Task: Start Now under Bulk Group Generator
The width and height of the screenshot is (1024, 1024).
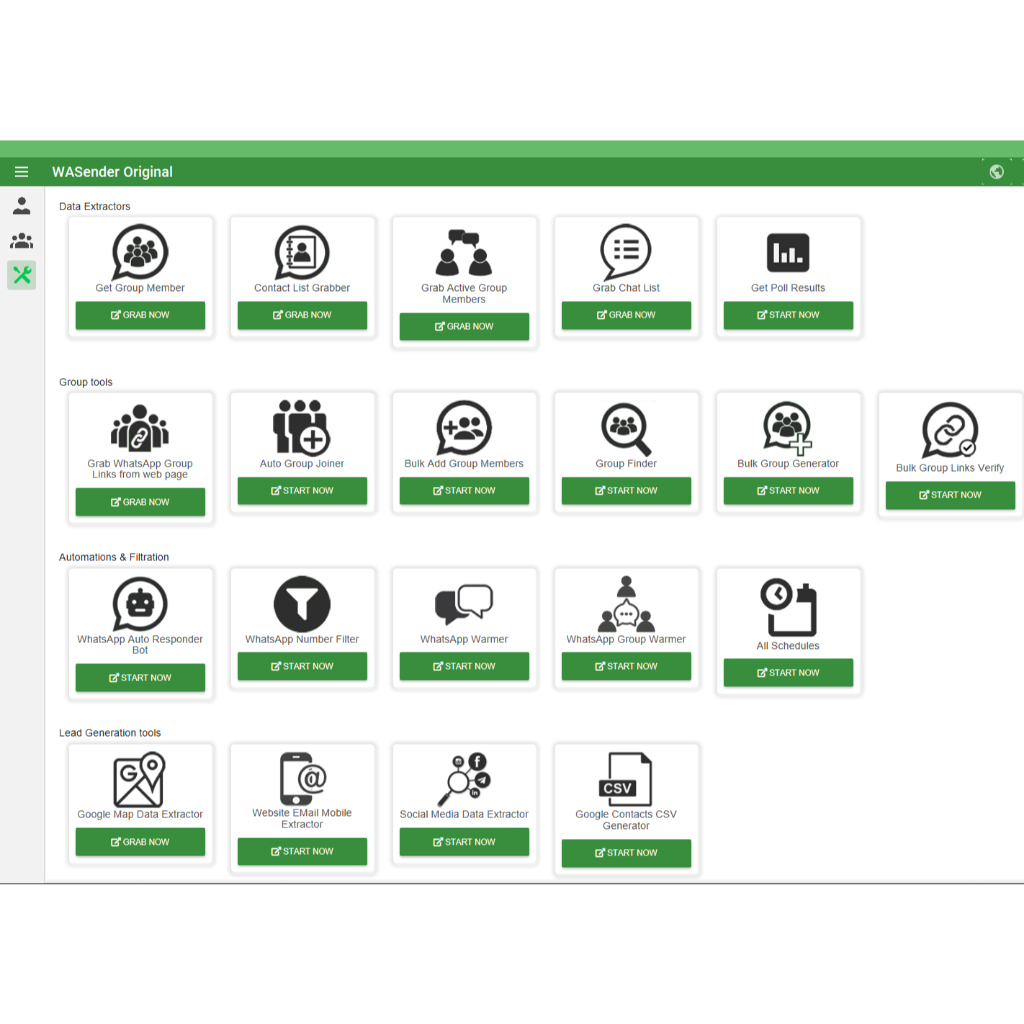Action: click(x=788, y=490)
